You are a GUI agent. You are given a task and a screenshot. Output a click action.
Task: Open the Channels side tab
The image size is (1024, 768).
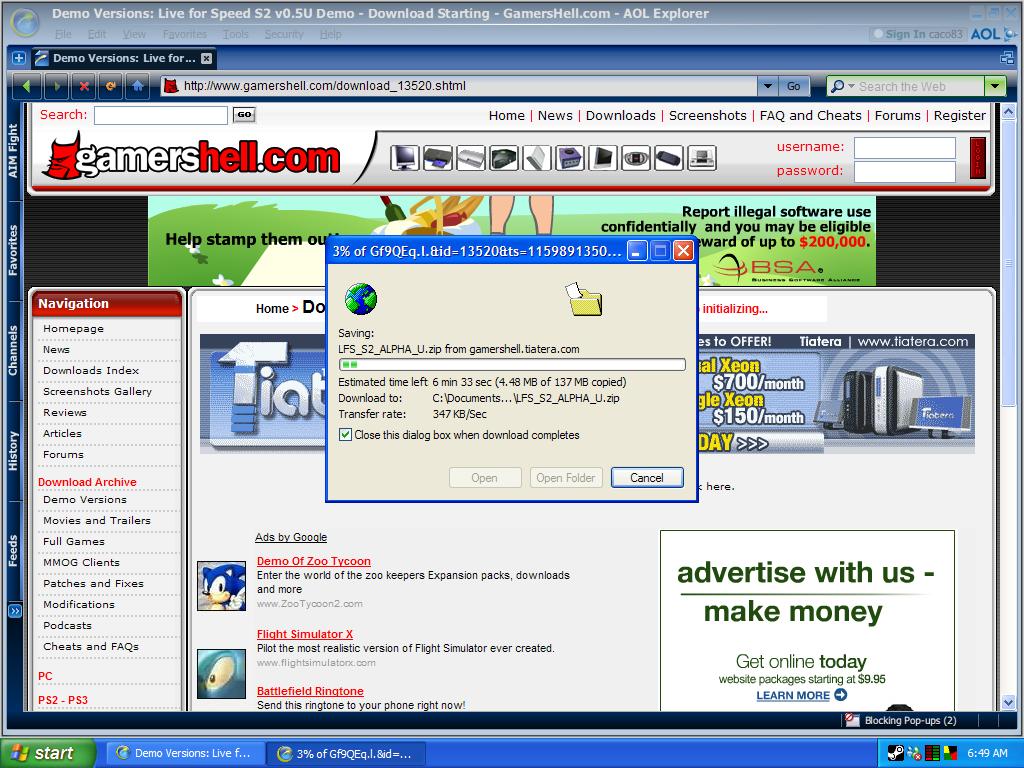(x=14, y=351)
